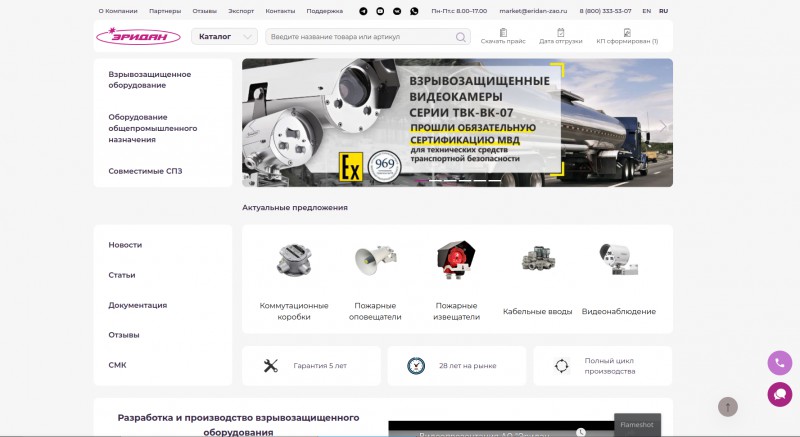Click the Эридан logo
800x437 pixels.
(138, 36)
